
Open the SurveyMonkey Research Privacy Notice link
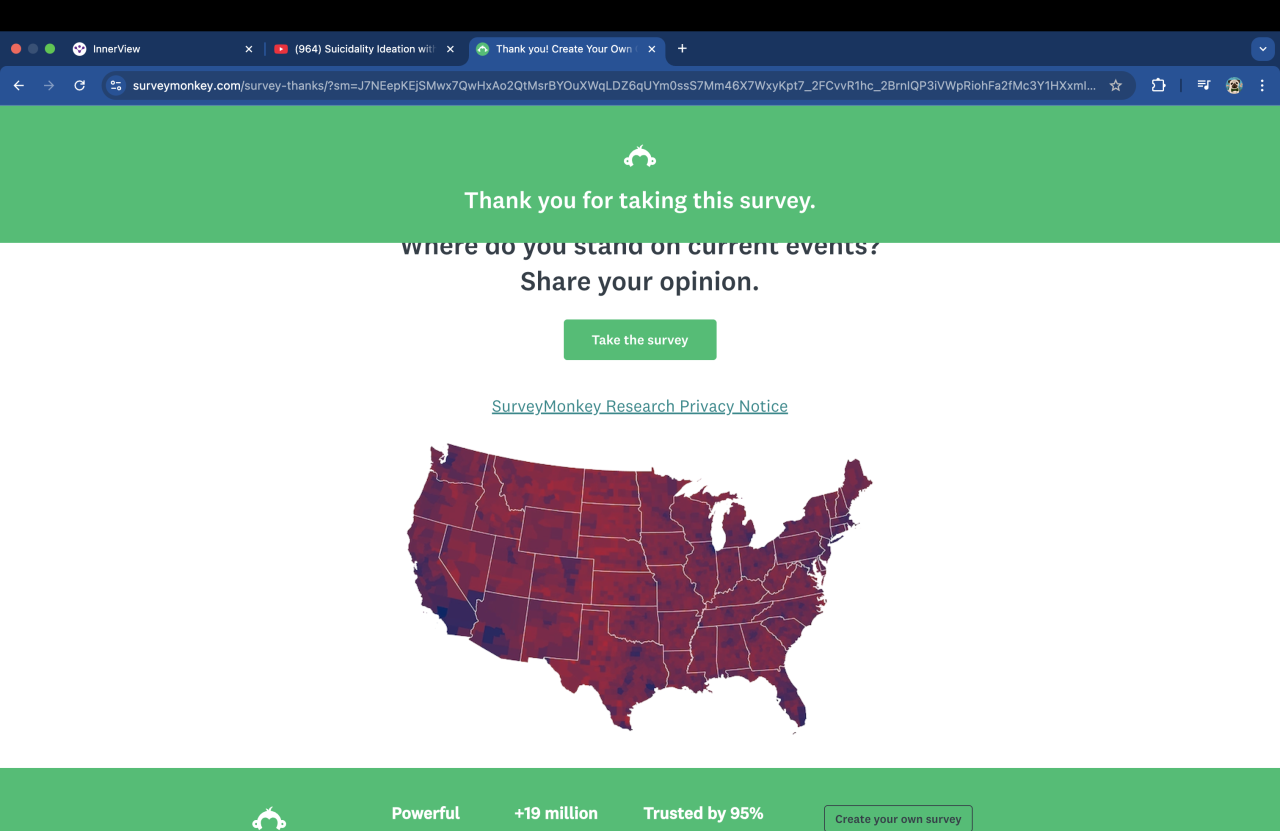pos(640,406)
